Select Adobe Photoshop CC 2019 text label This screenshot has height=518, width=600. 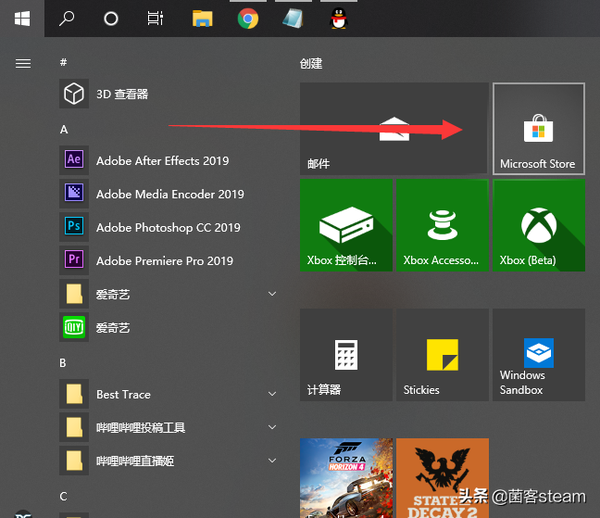168,227
